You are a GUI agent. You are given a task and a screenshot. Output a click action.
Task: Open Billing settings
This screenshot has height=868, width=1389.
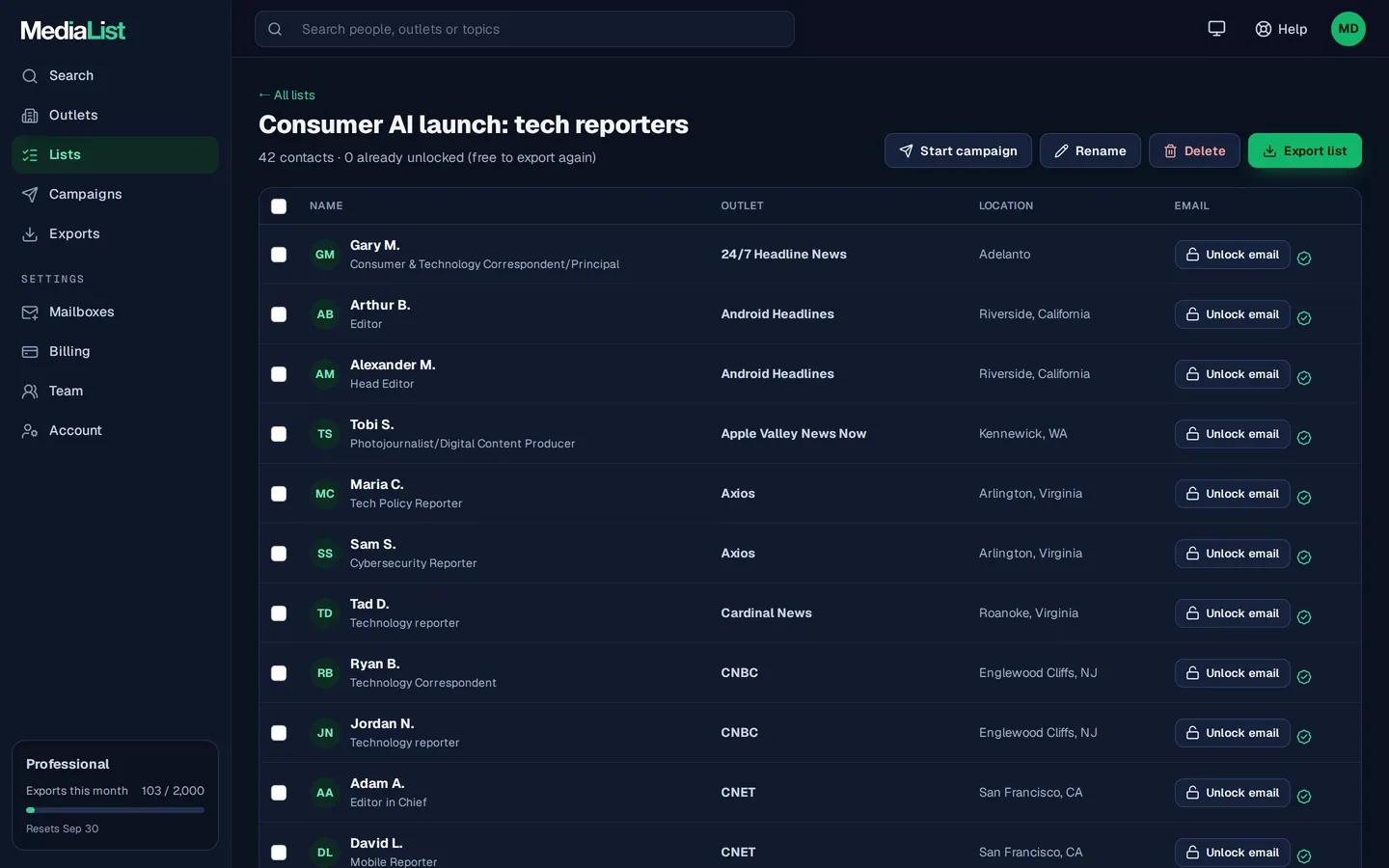tap(115, 351)
